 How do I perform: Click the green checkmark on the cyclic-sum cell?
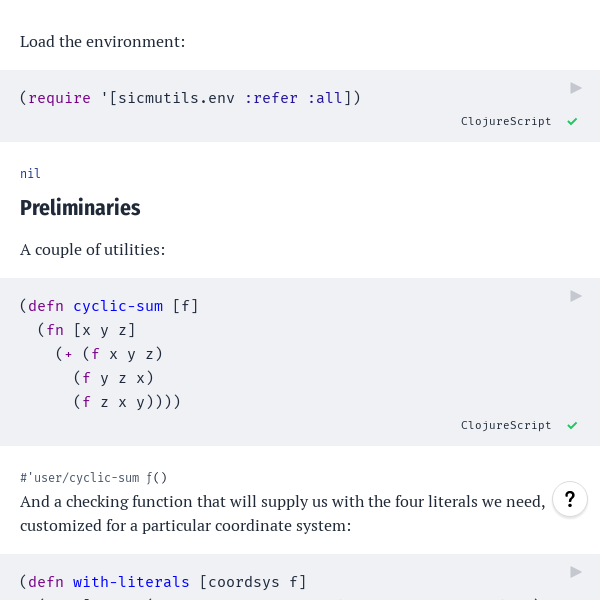point(572,425)
